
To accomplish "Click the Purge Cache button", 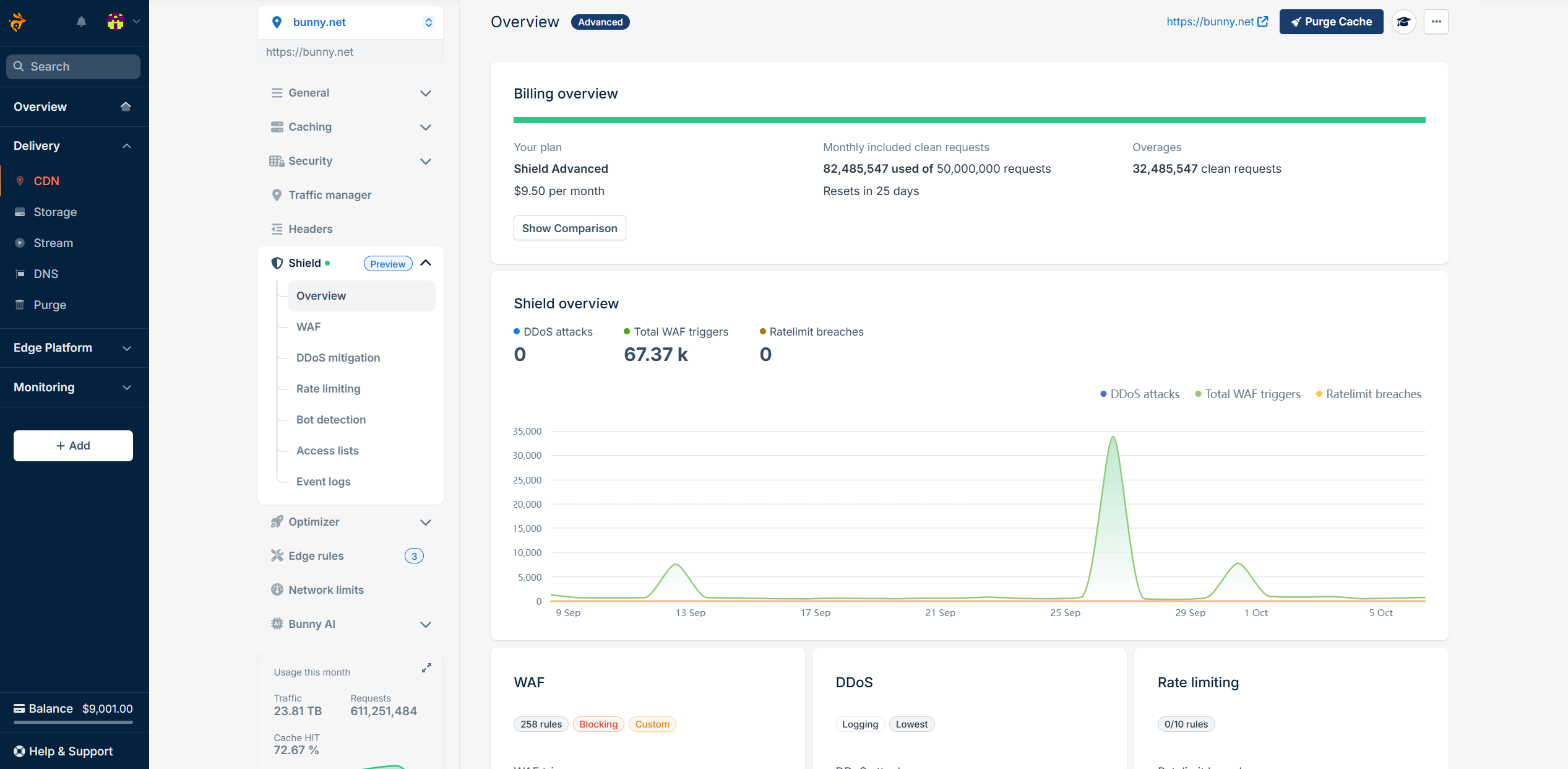I will (x=1331, y=22).
